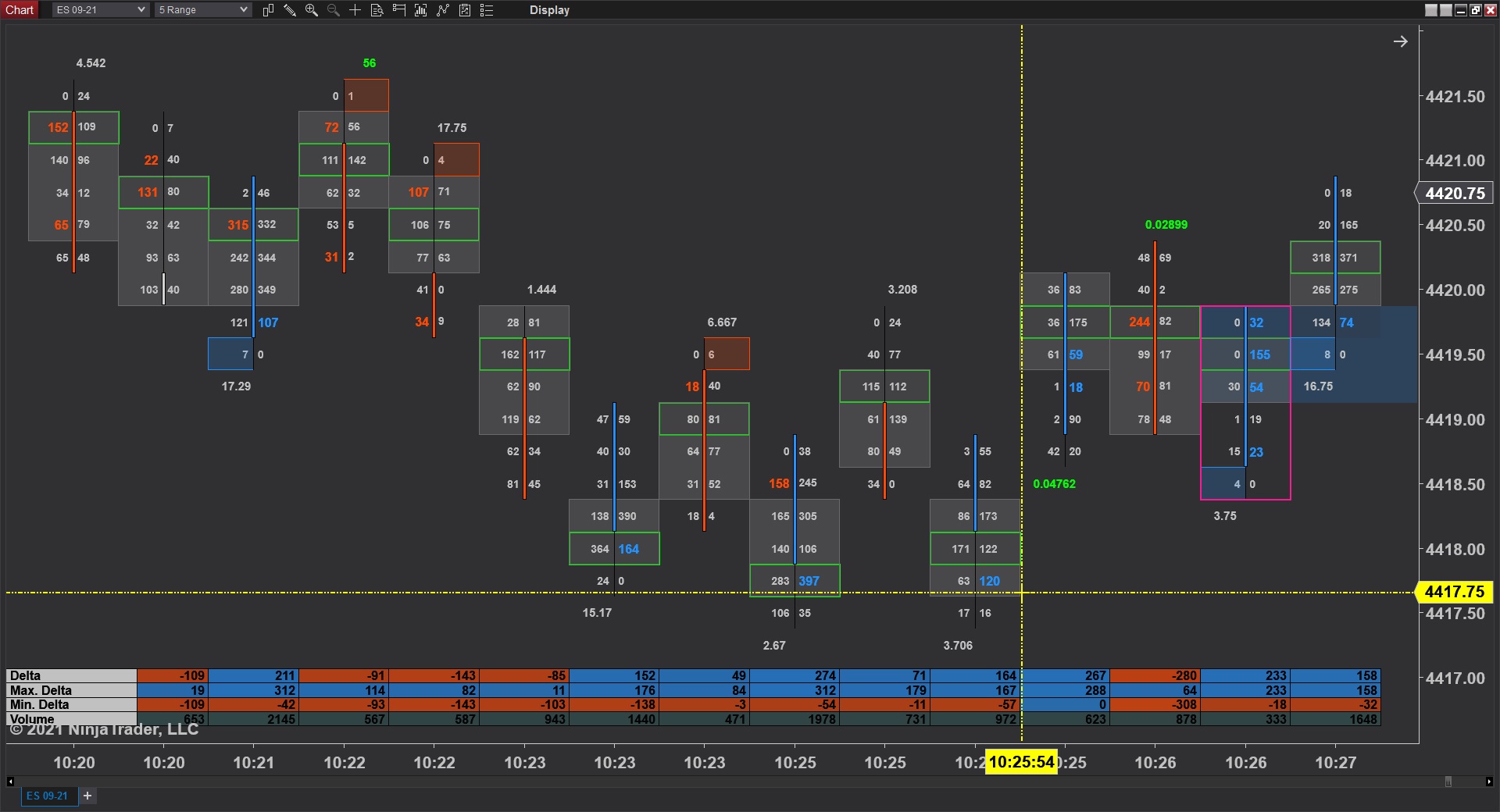Open the chart trader icon
Image resolution: width=1500 pixels, height=812 pixels.
(399, 10)
